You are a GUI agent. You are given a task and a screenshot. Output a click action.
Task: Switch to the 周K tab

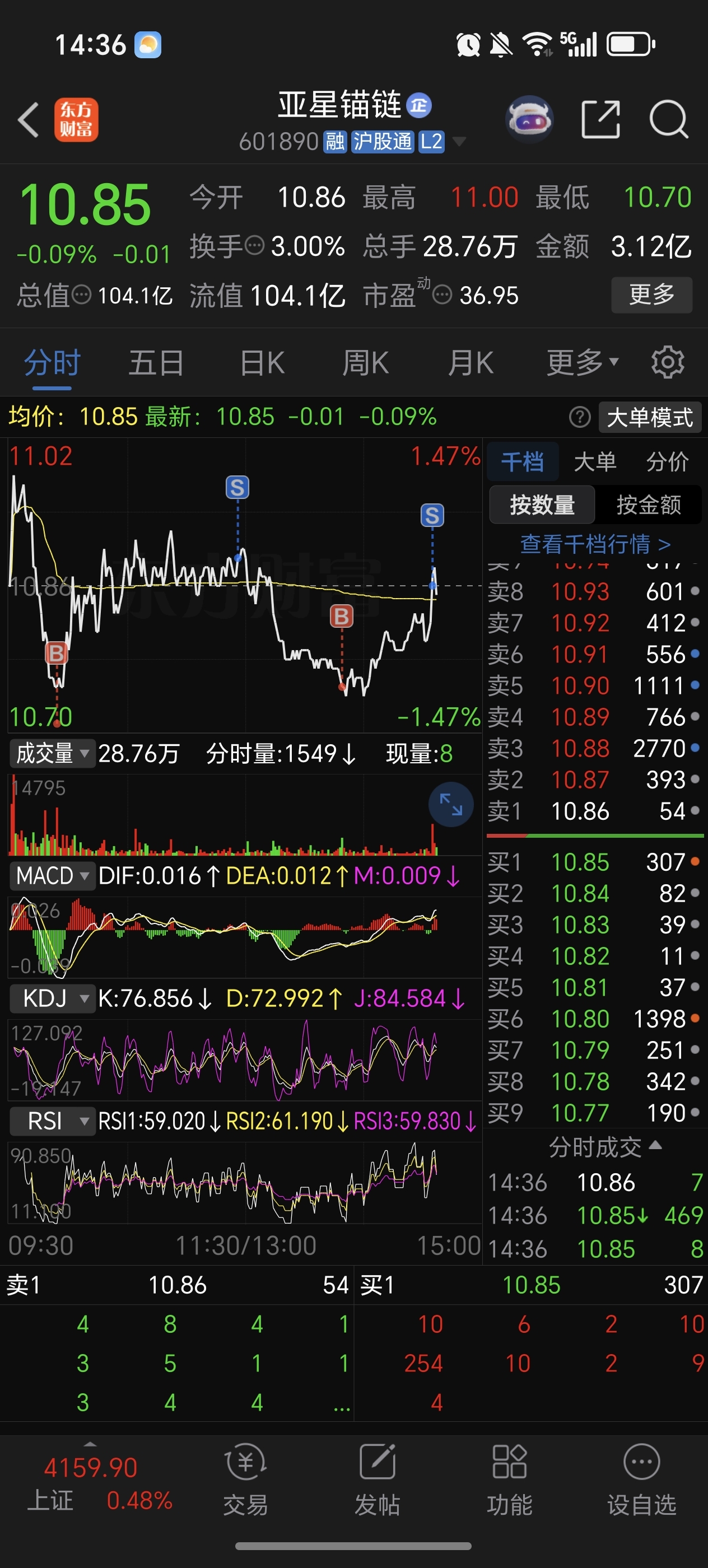[365, 363]
